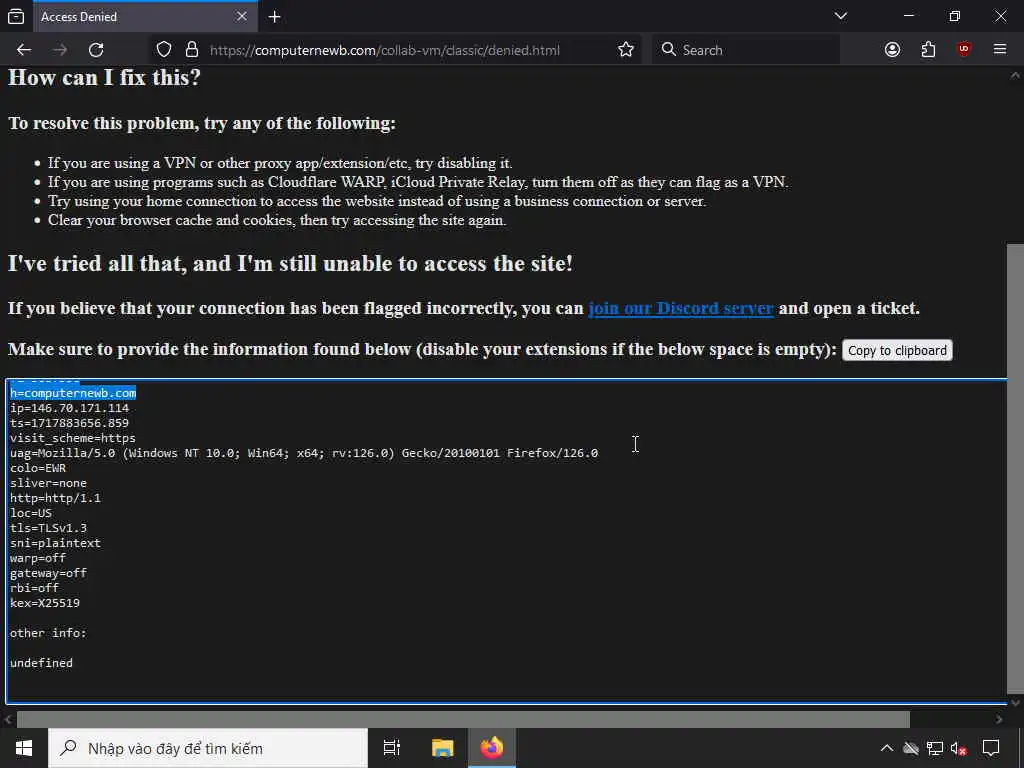Click the h=computernewb.com line
The height and width of the screenshot is (768, 1024).
pyautogui.click(x=73, y=393)
